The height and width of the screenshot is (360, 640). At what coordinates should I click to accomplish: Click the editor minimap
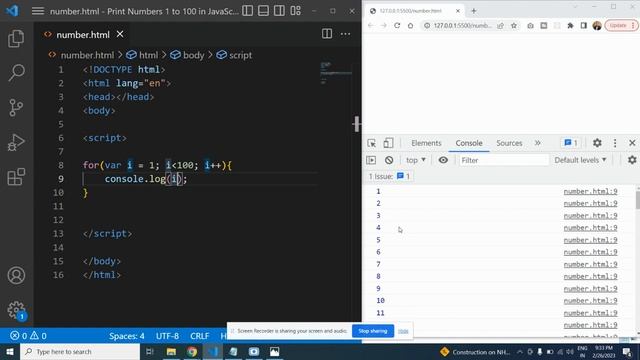pyautogui.click(x=336, y=73)
